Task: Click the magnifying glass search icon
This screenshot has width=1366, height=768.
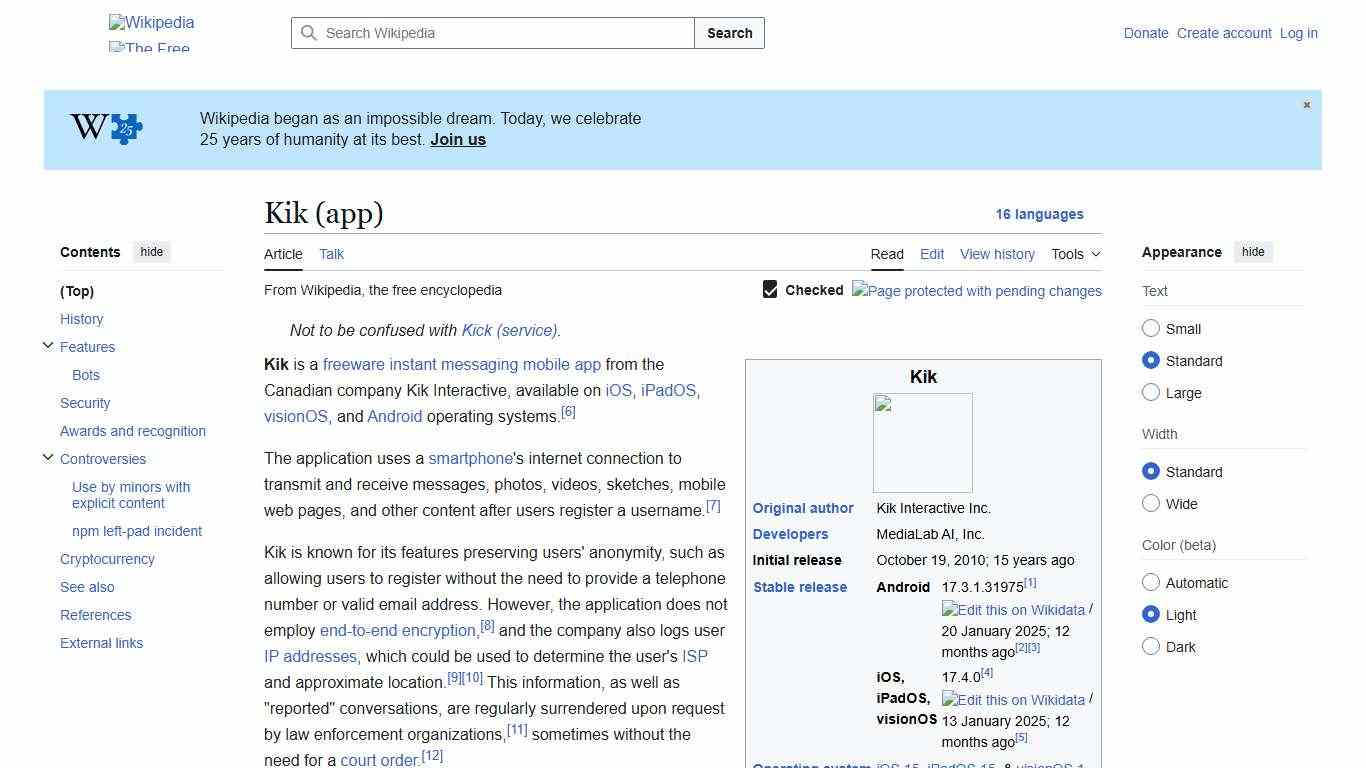Action: tap(309, 33)
